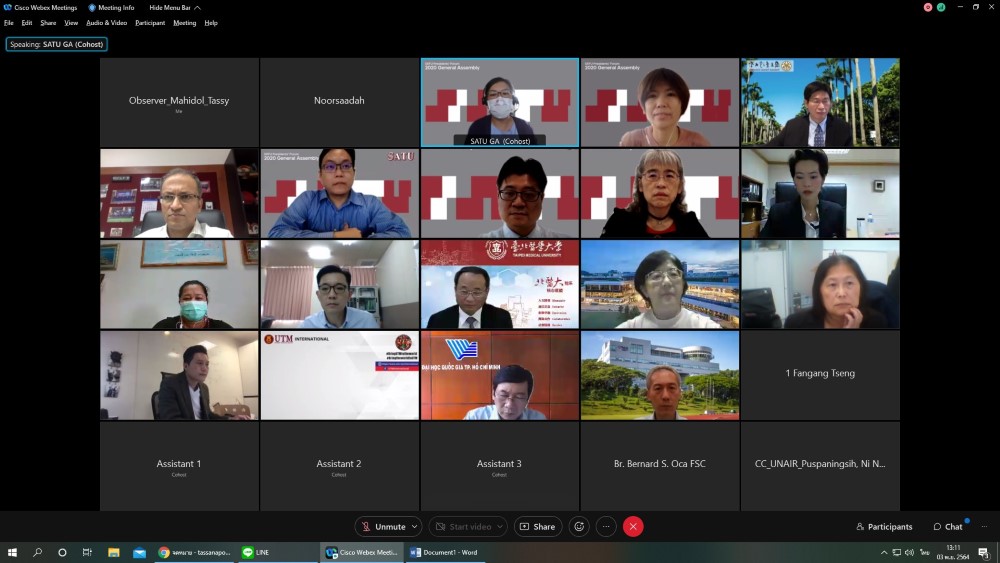Viewport: 1000px width, 563px height.
Task: Expand the audio options arrow next to Unmute
Action: [x=414, y=527]
